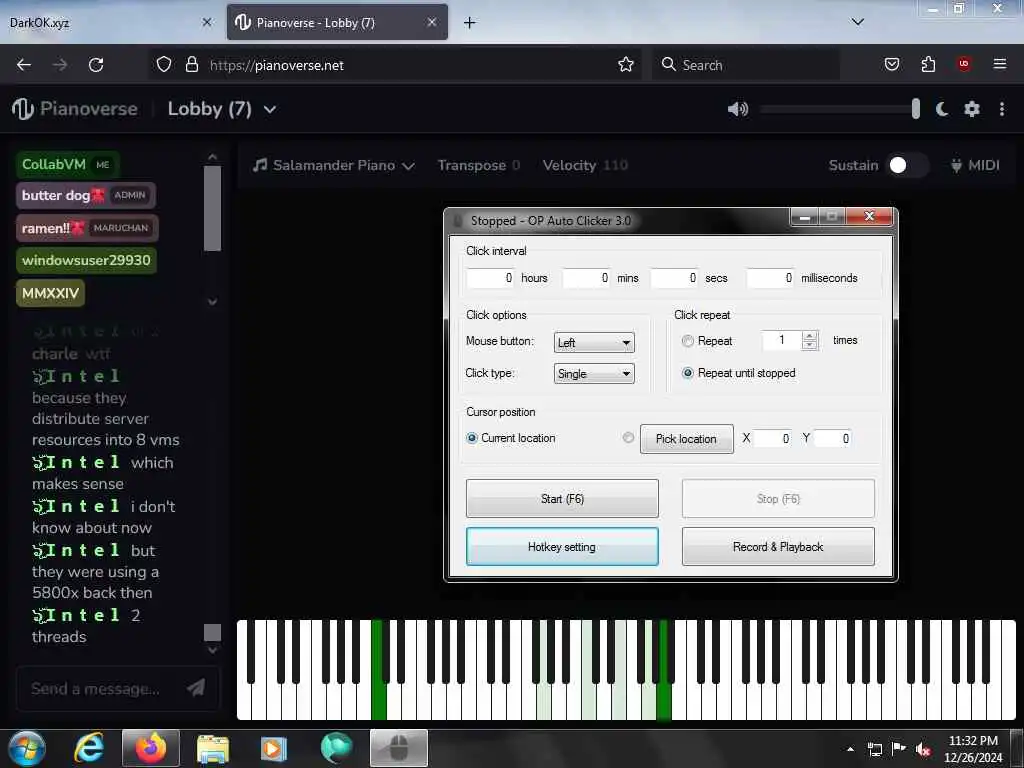Adjust the Pianoverse volume slider

pos(839,109)
